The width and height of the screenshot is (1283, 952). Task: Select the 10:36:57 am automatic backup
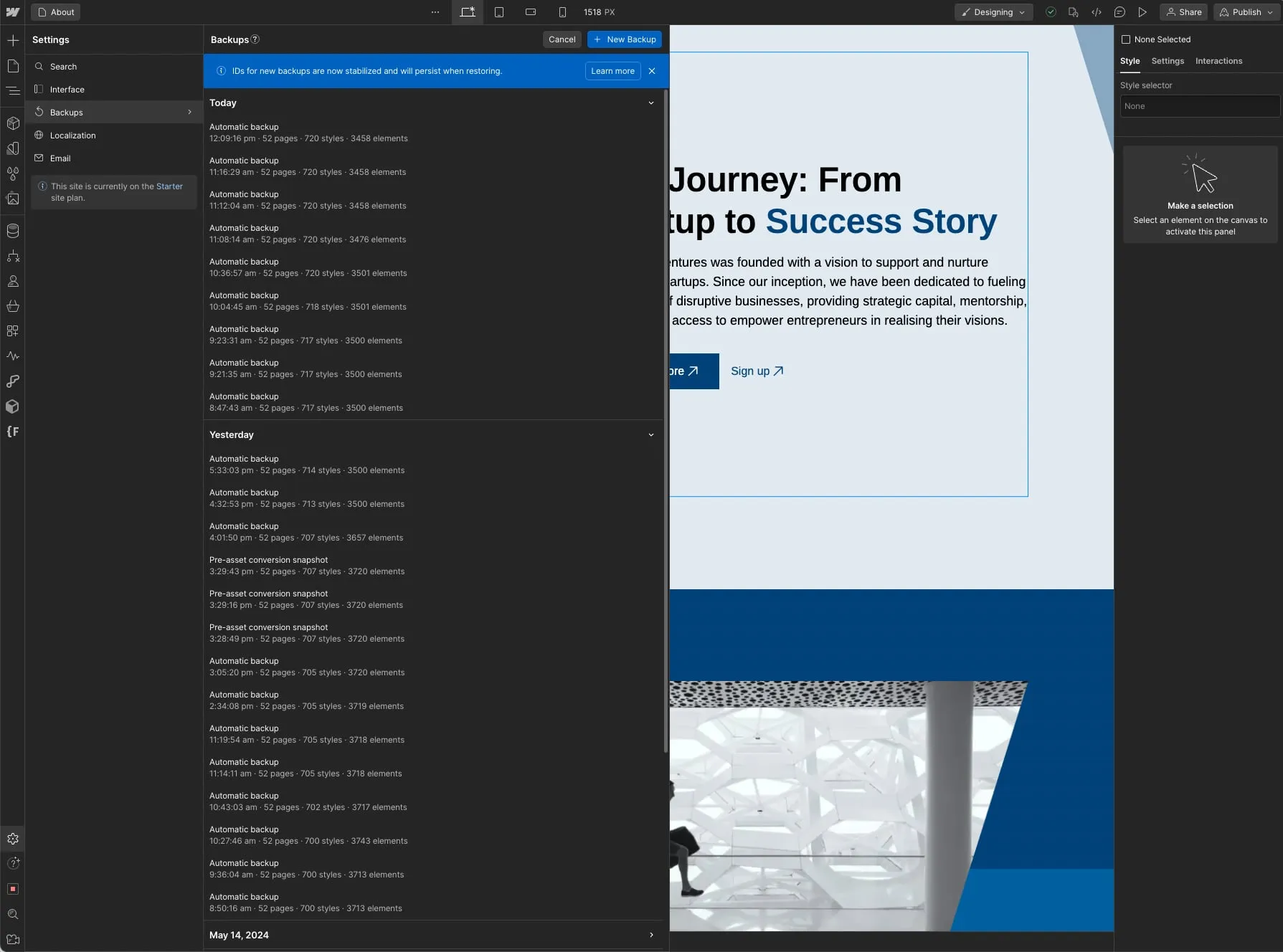point(433,267)
